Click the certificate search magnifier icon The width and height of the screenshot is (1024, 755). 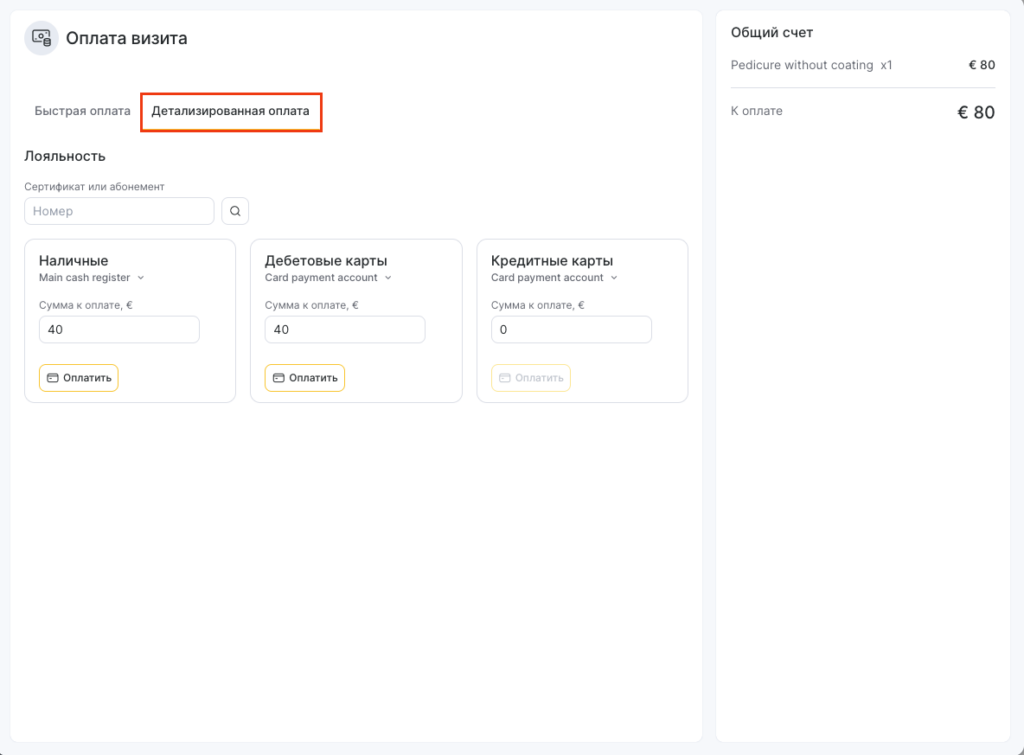click(235, 211)
